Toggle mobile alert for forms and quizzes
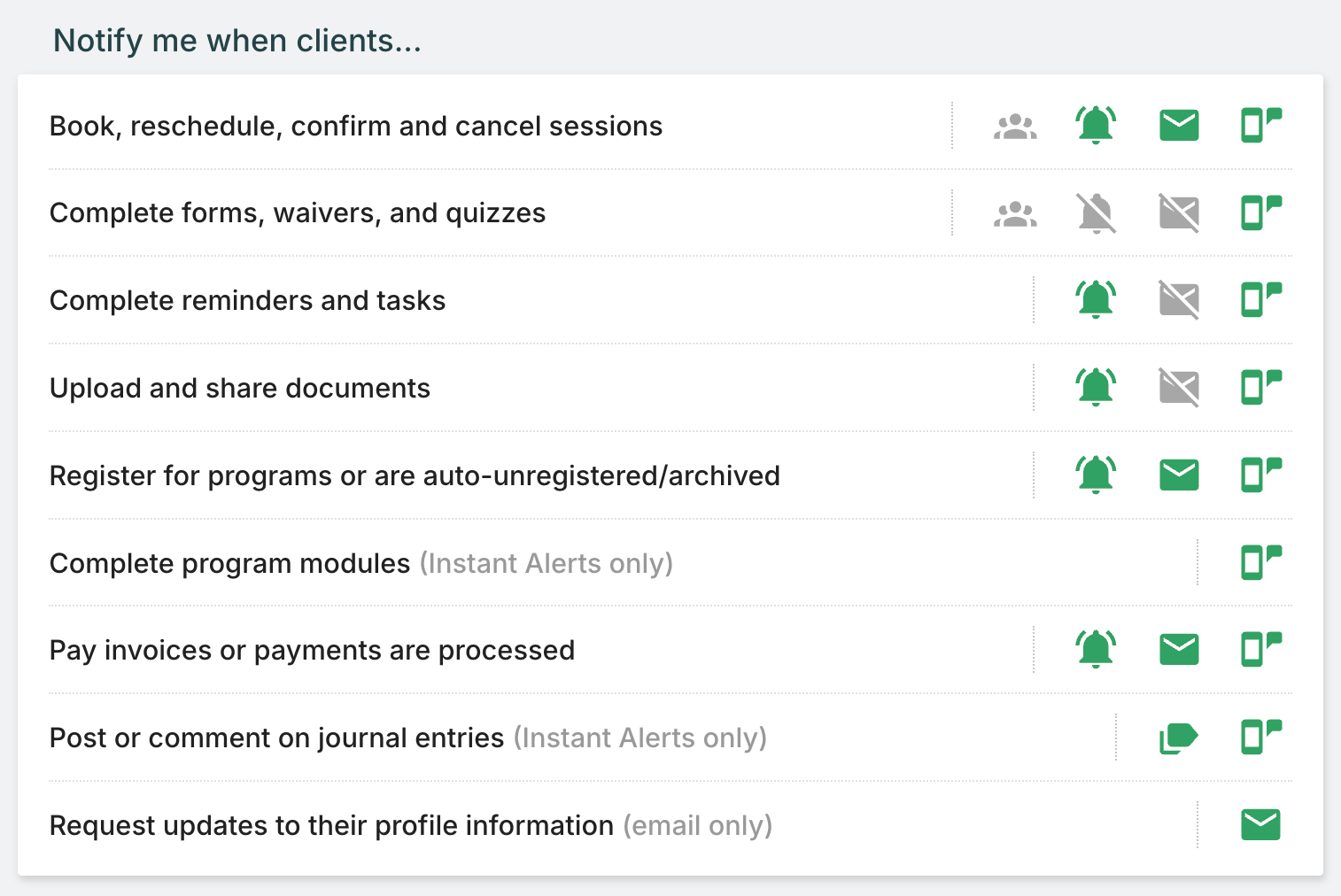This screenshot has height=896, width=1341. [1260, 213]
